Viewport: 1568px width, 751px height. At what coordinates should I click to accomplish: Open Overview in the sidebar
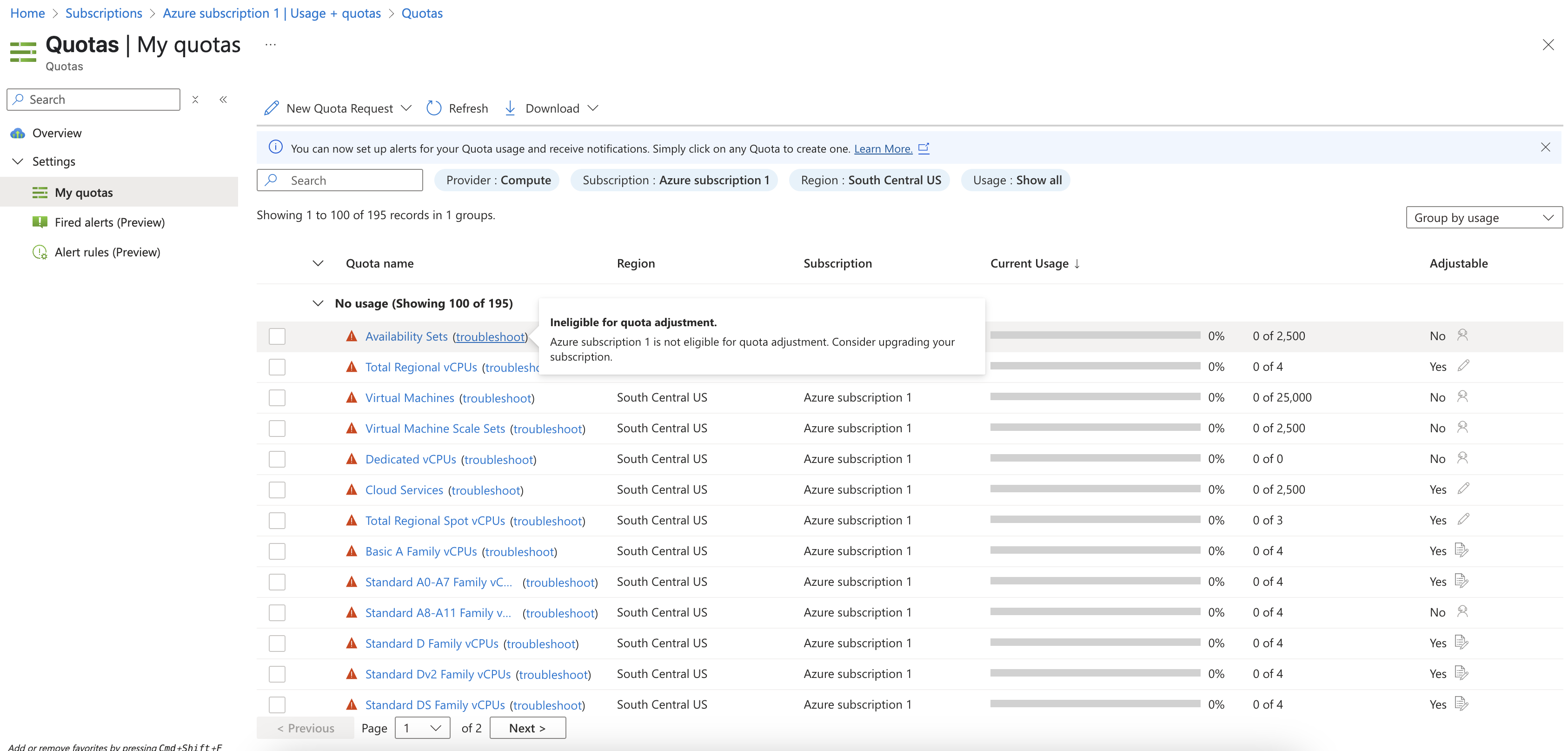click(57, 133)
